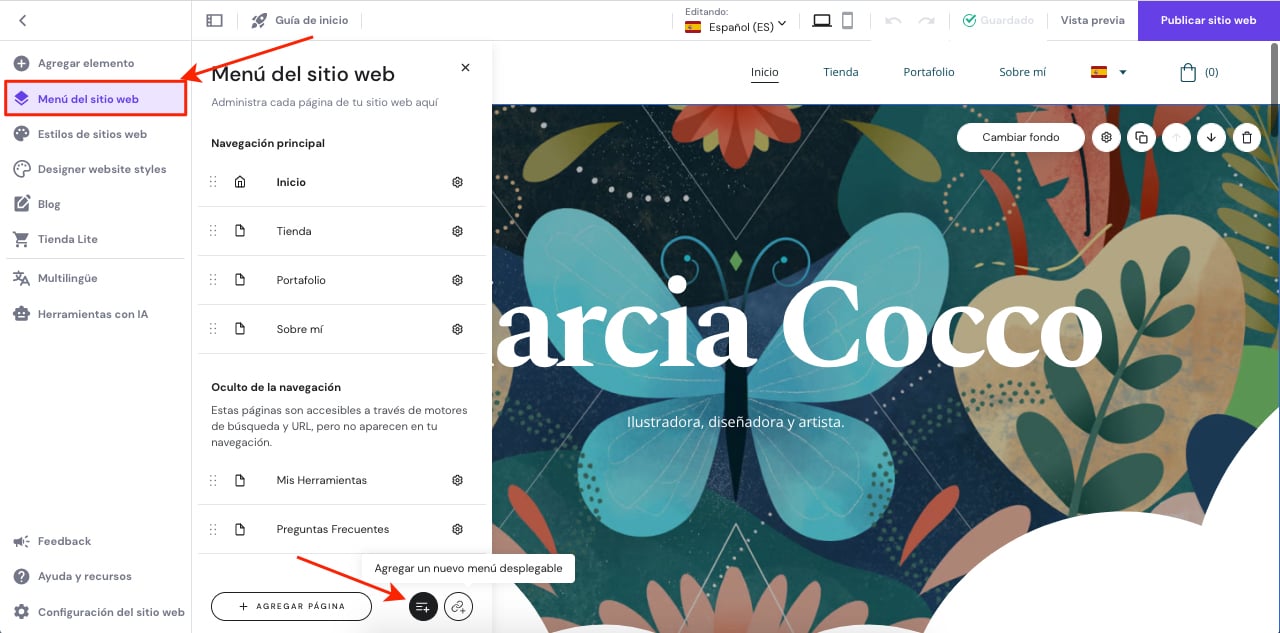Click the Publicar sitio web button

point(1208,20)
